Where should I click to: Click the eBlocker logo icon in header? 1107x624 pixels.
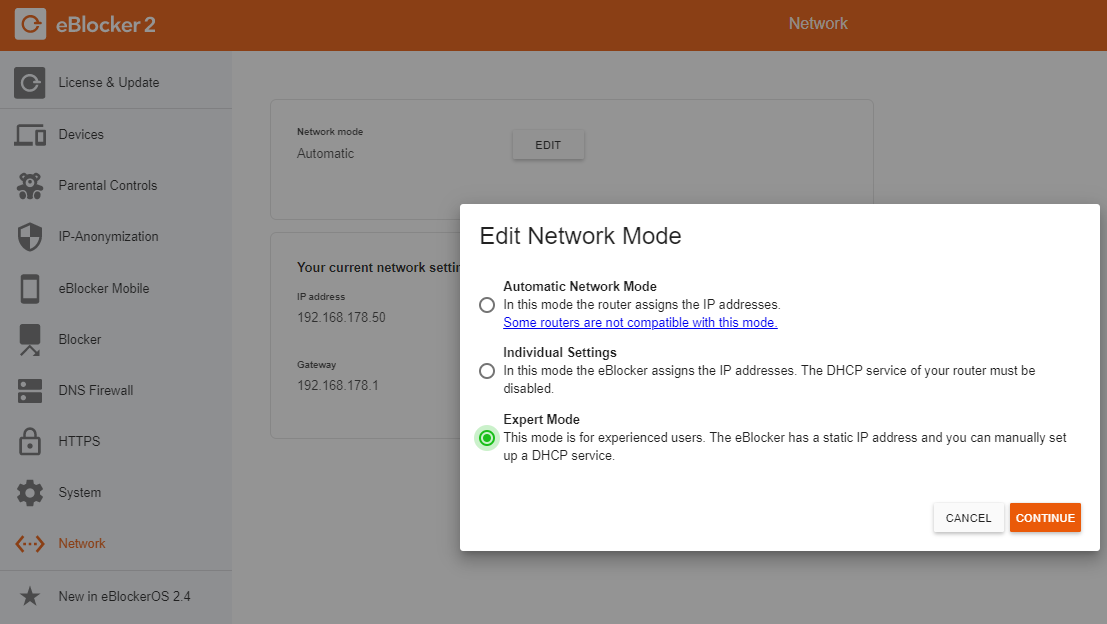pyautogui.click(x=30, y=25)
